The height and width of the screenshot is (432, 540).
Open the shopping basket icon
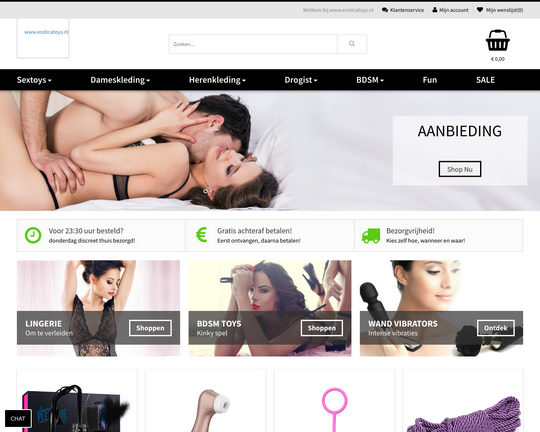pos(498,40)
